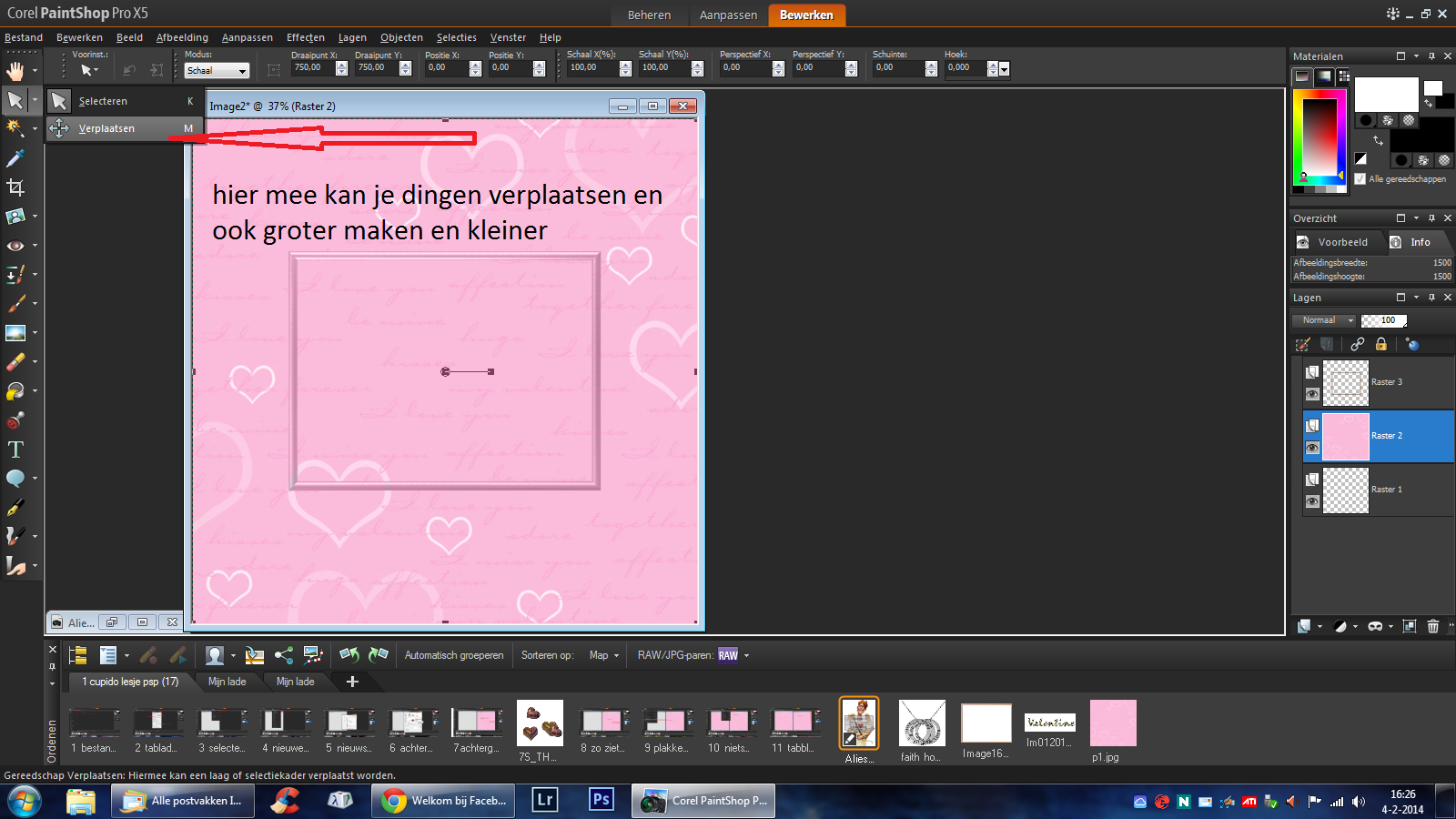This screenshot has width=1456, height=819.
Task: Choose Verplaatsen from the tool flyout
Action: point(106,128)
